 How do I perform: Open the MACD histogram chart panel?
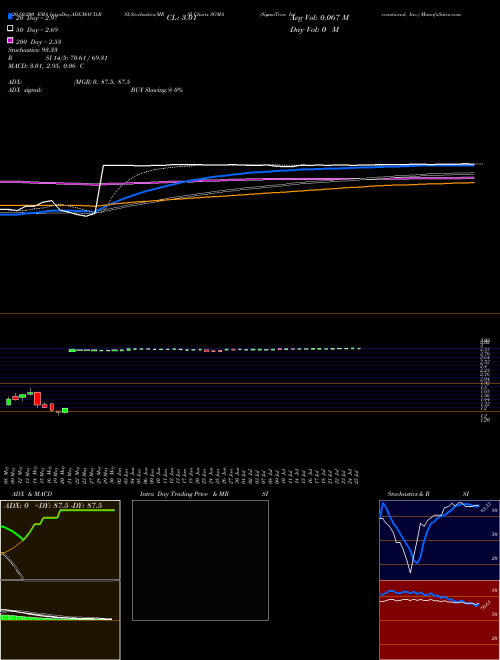(x=60, y=620)
